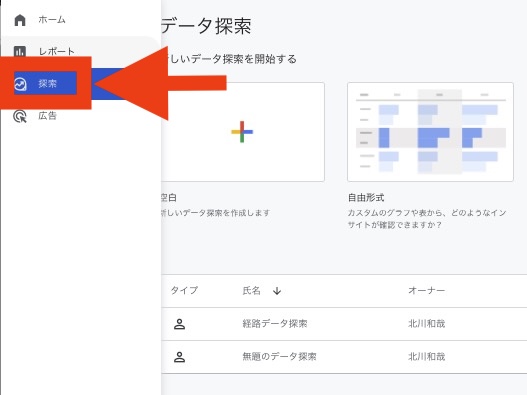
Task: Click the 自由形式 description text
Action: tap(427, 219)
